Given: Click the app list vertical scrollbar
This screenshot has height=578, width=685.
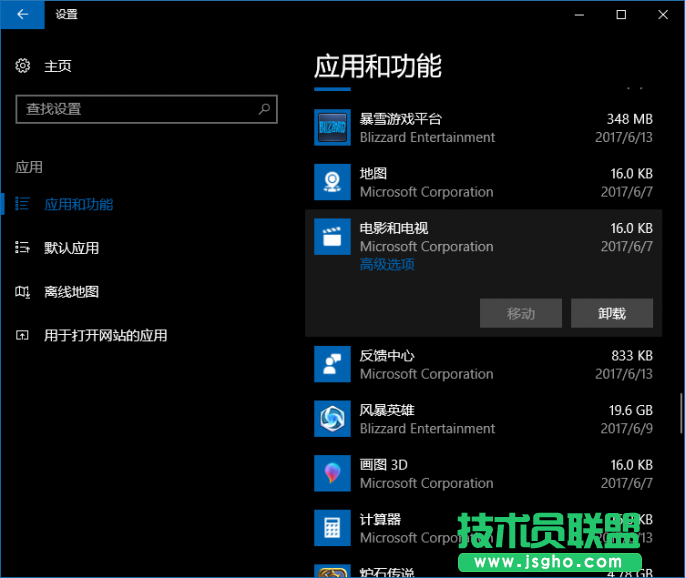Looking at the screenshot, I should pos(681,413).
